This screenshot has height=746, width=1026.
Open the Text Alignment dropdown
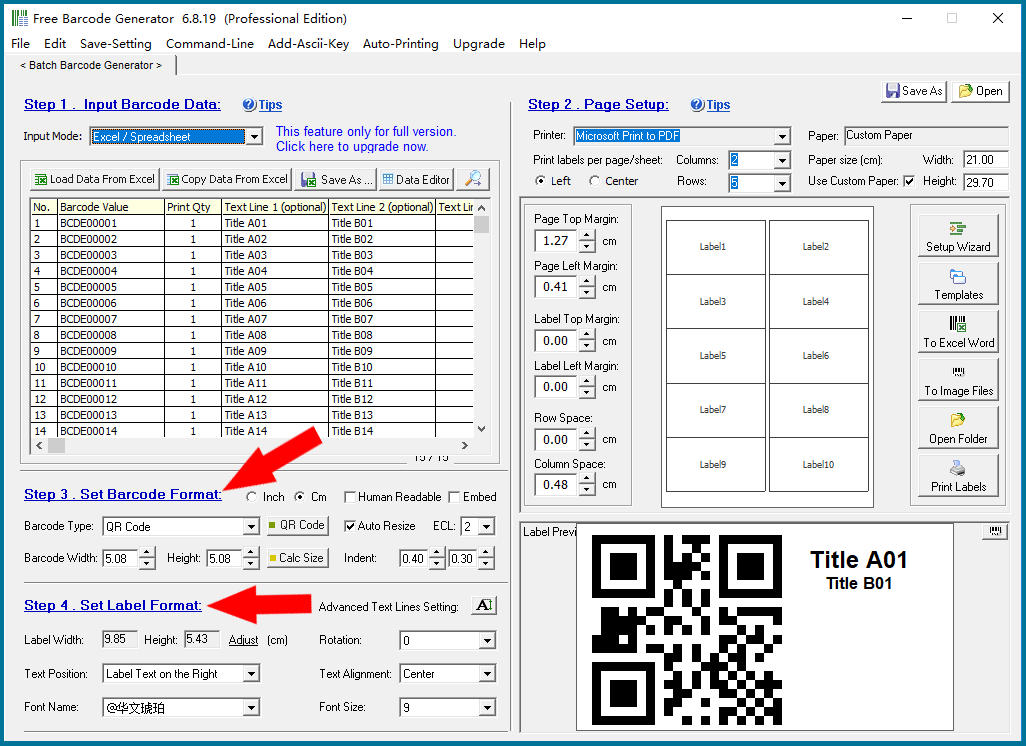[x=487, y=673]
